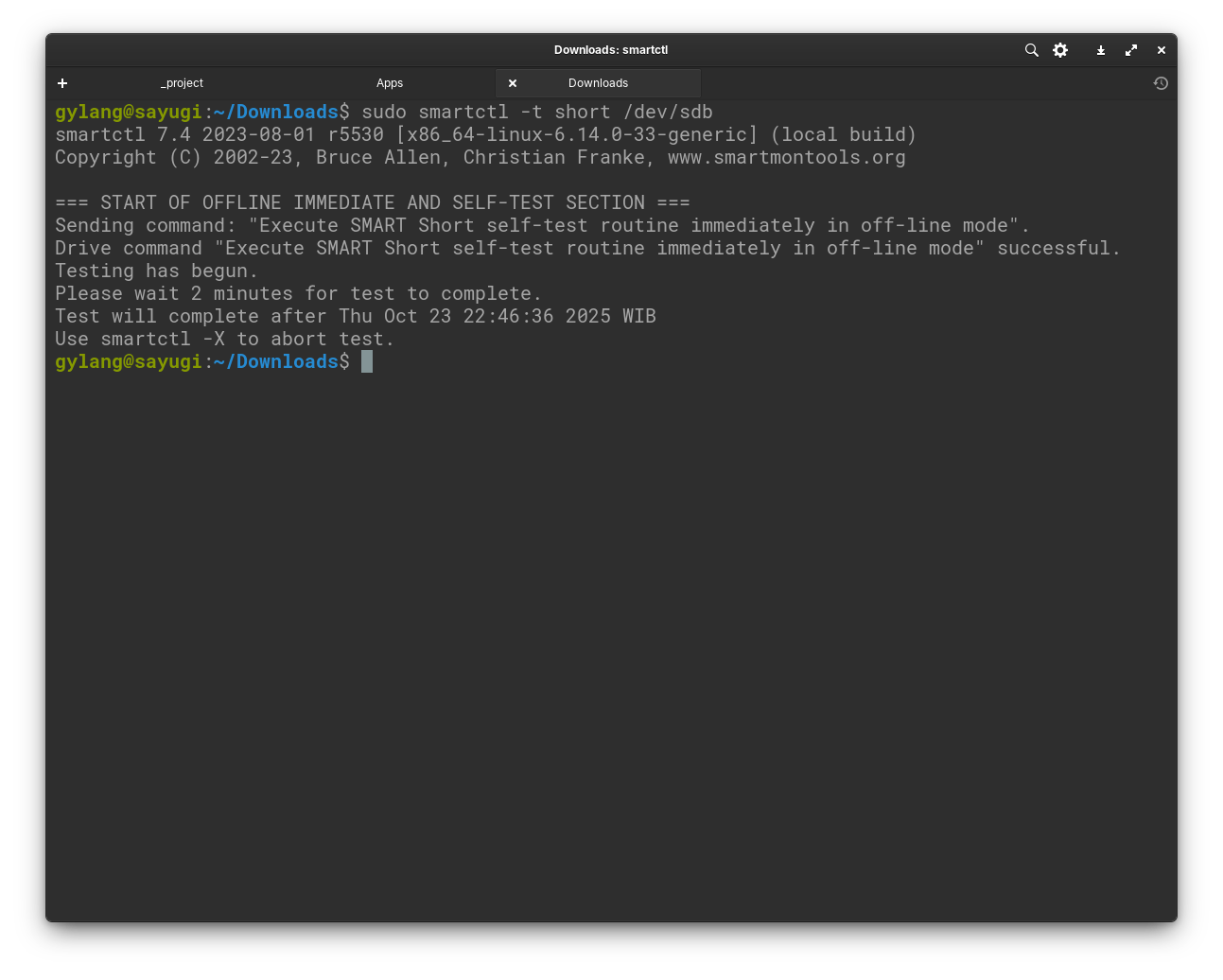Enter fullscreen via the diagonal arrows icon
Viewport: 1223px width, 980px height.
coord(1131,50)
